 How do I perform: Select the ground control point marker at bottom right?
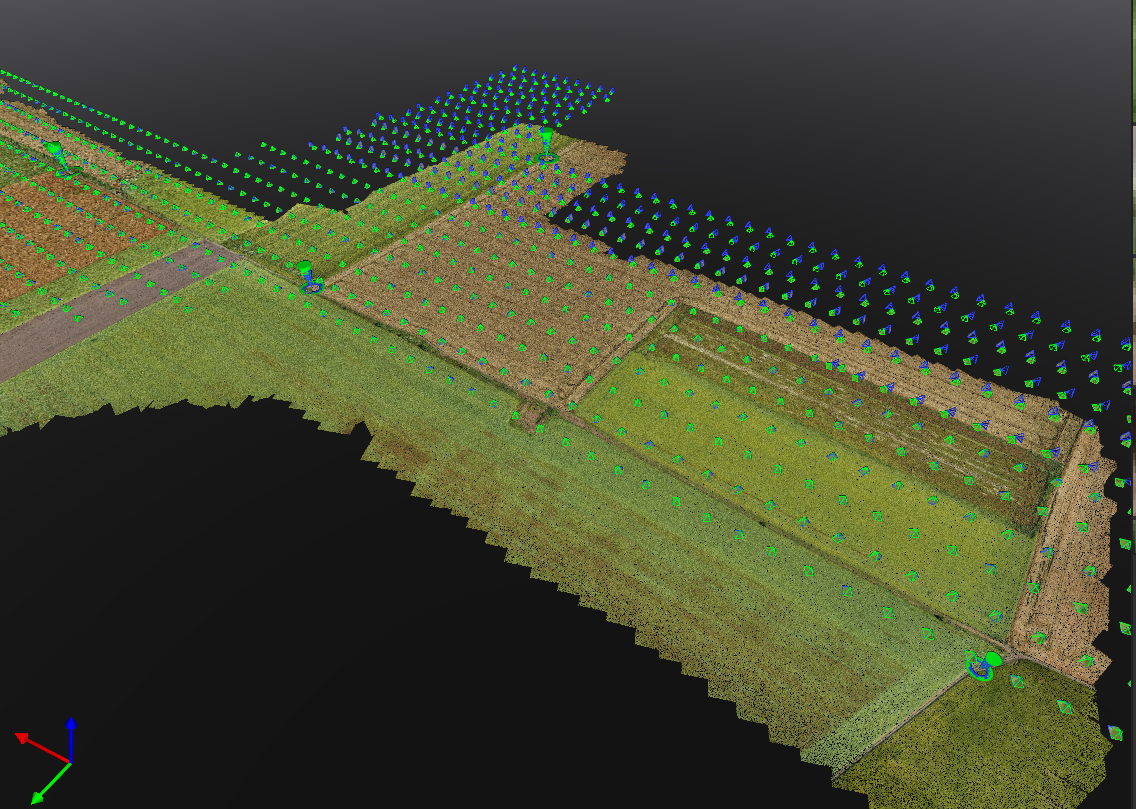[984, 666]
